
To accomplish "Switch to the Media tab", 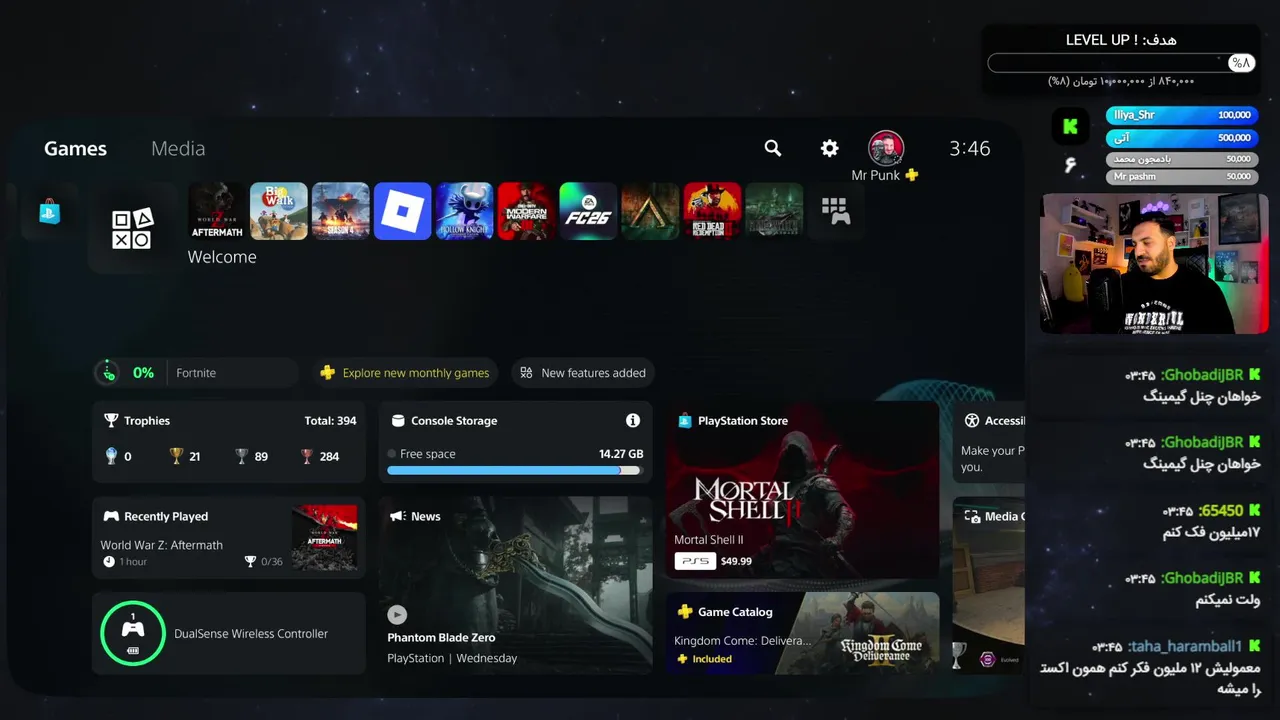I will (178, 149).
